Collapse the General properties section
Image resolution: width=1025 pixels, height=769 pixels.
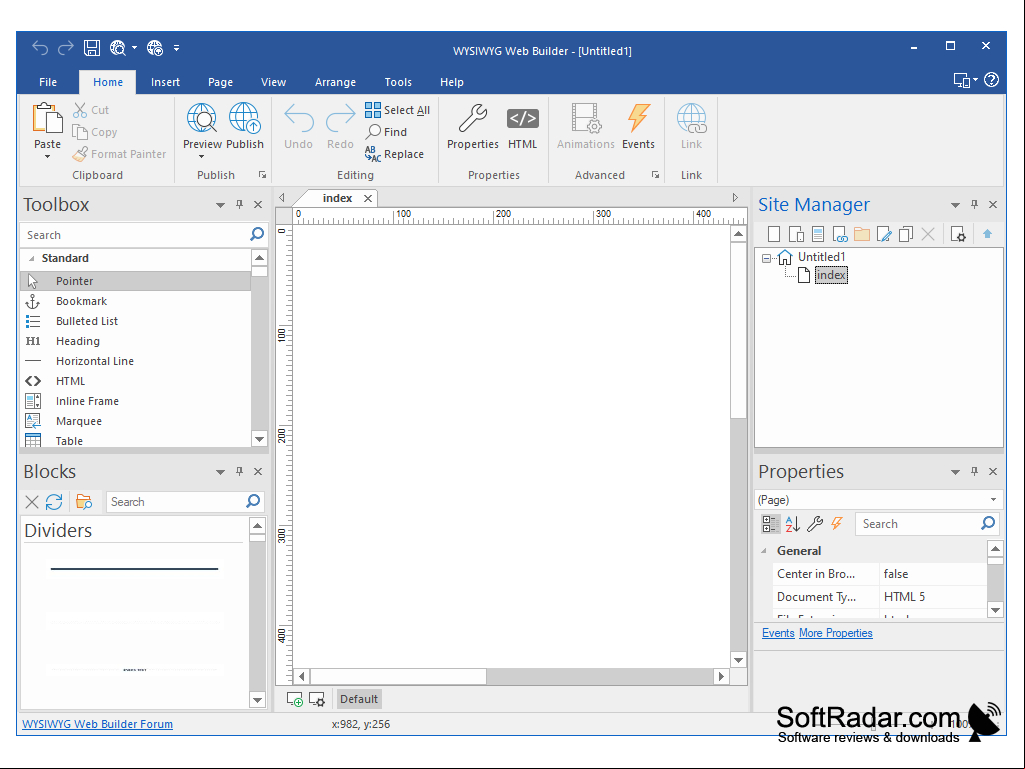[764, 551]
